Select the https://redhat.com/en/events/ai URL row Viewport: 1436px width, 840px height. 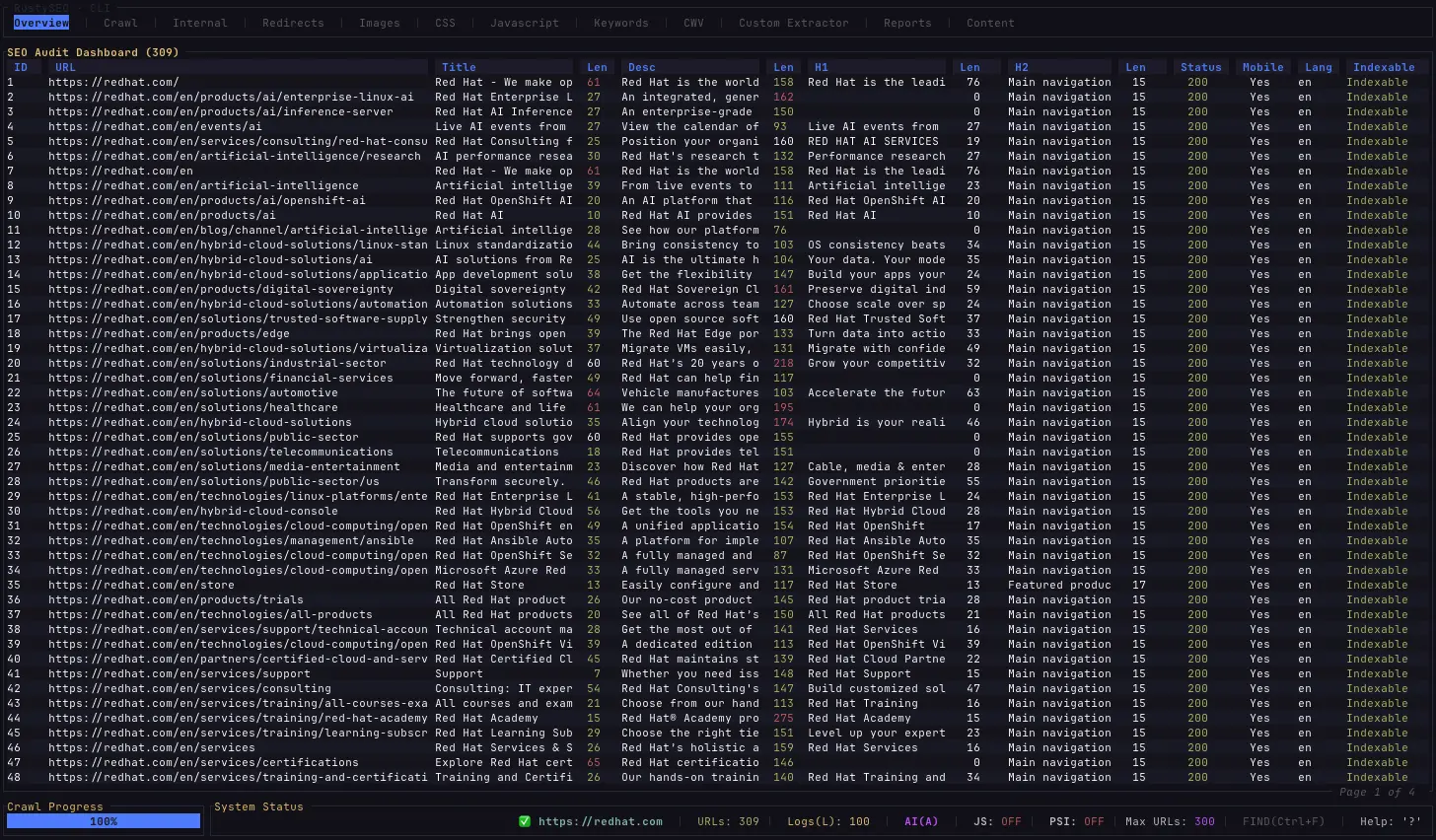coord(155,126)
